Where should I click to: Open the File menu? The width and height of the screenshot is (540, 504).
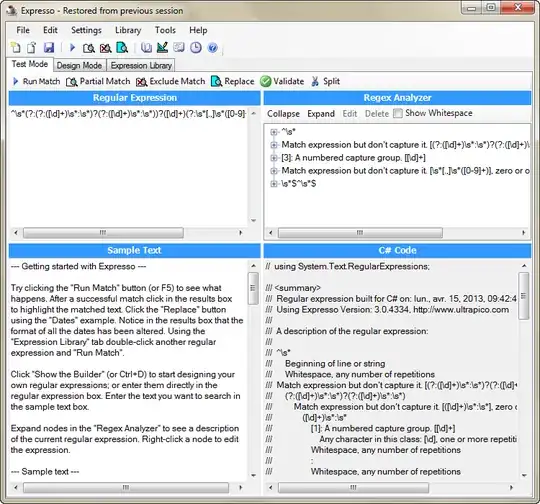pos(23,30)
